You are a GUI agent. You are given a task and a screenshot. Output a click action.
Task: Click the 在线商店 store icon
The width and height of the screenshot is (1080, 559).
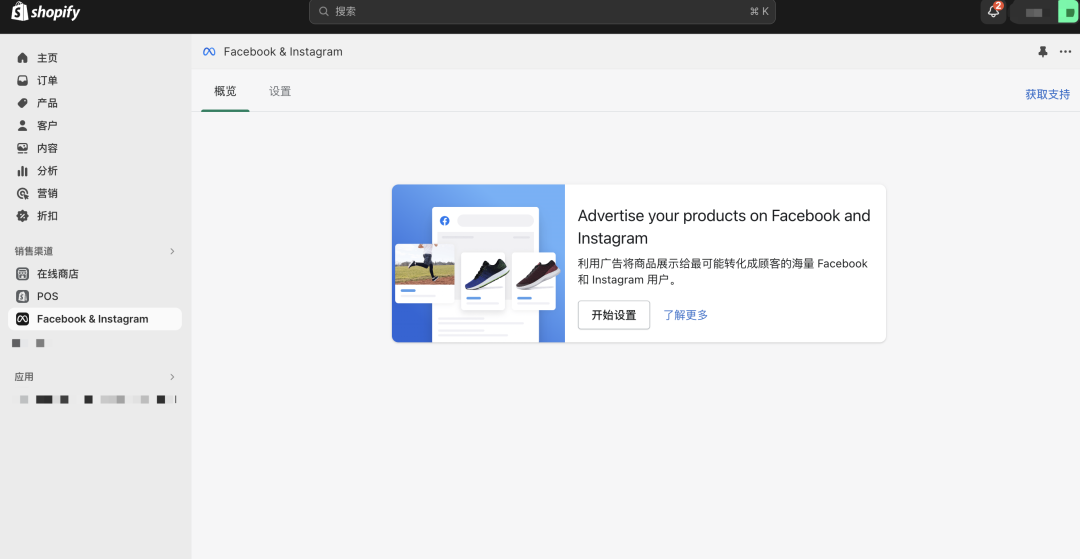click(x=23, y=274)
